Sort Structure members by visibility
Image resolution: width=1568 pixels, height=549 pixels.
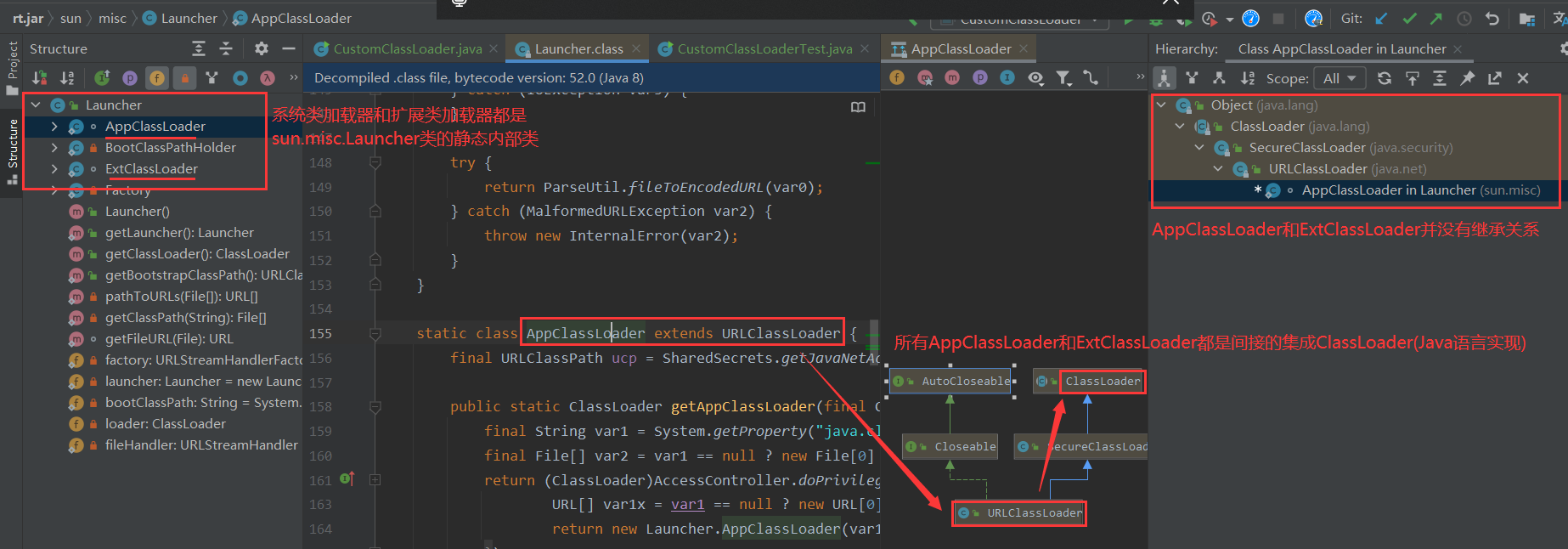tap(39, 78)
